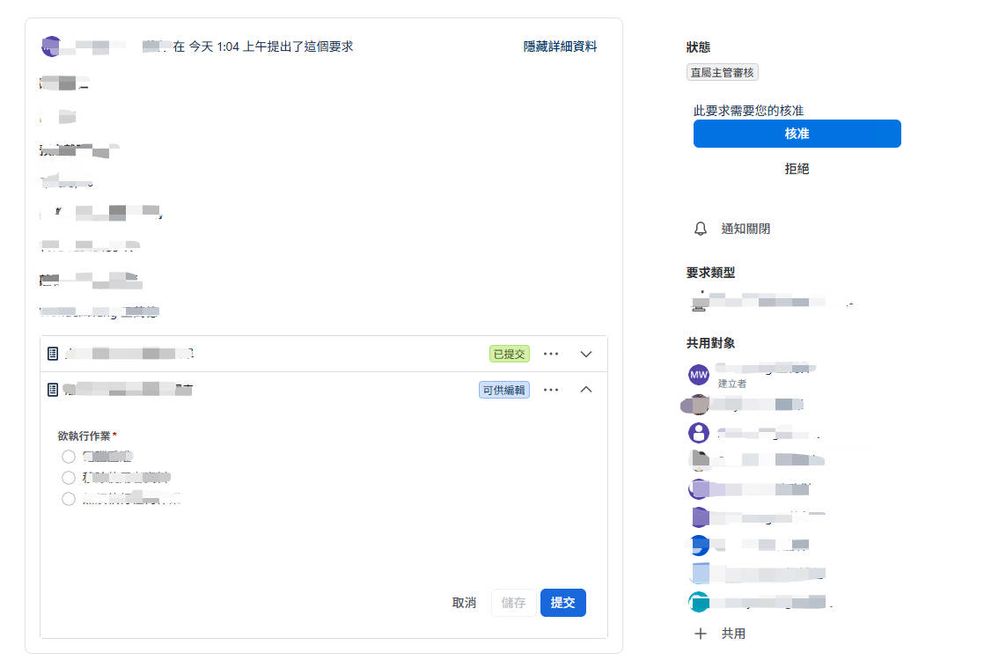Toggle the 通知關閉 notification label
The width and height of the screenshot is (999, 666).
pos(745,229)
